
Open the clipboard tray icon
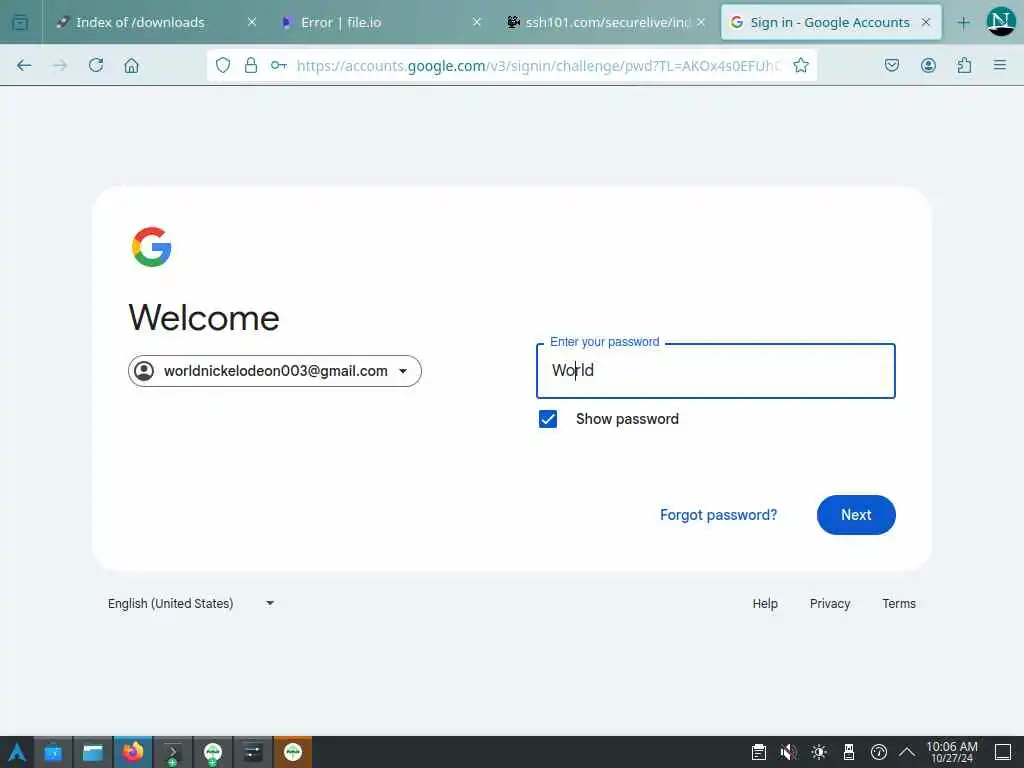(758, 752)
